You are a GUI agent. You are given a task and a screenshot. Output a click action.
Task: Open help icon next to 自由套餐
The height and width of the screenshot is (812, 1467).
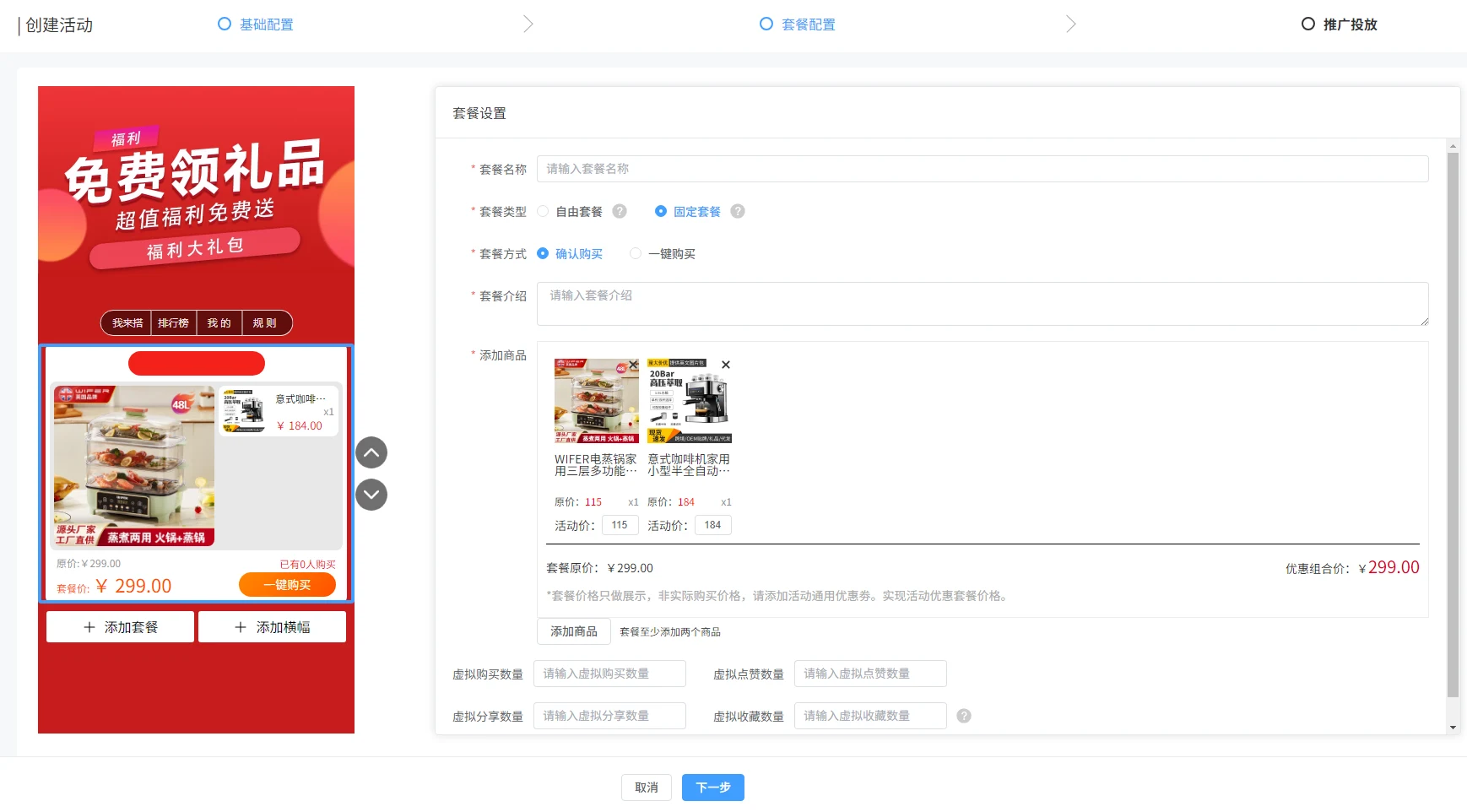[x=620, y=211]
